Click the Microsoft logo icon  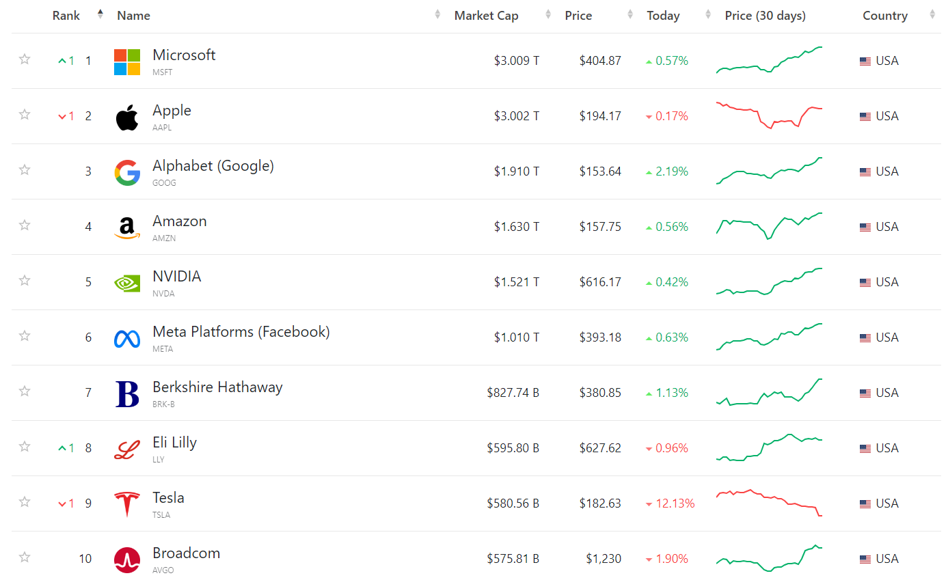[127, 62]
